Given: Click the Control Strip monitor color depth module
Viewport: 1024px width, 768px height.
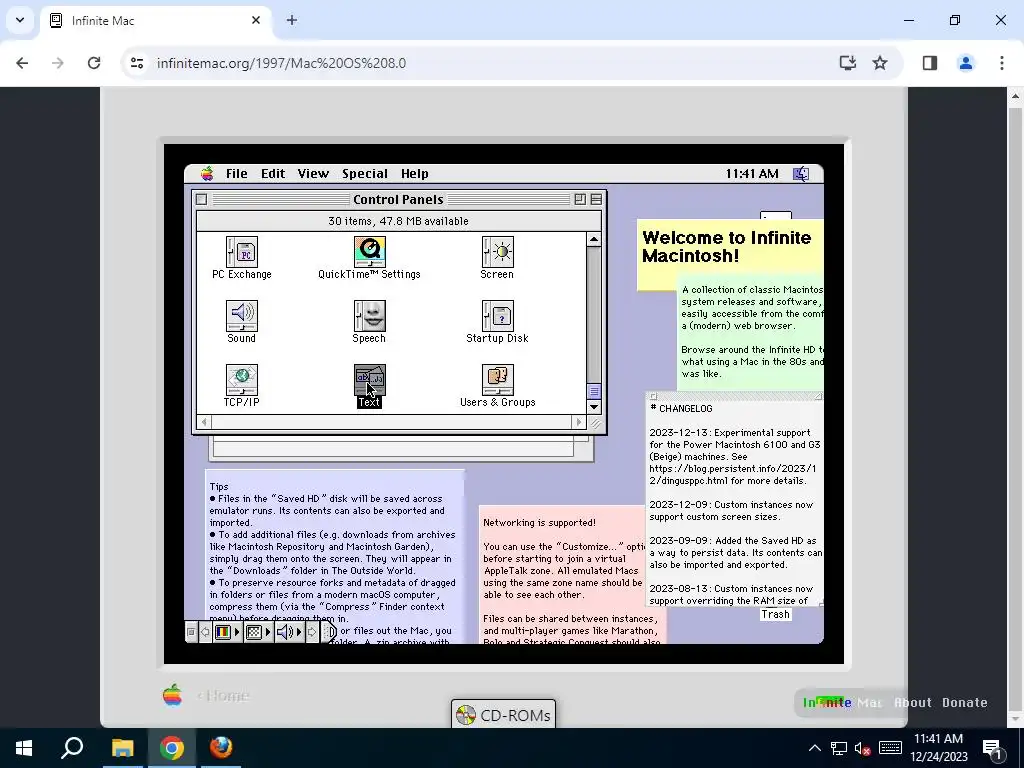Looking at the screenshot, I should click(x=226, y=632).
